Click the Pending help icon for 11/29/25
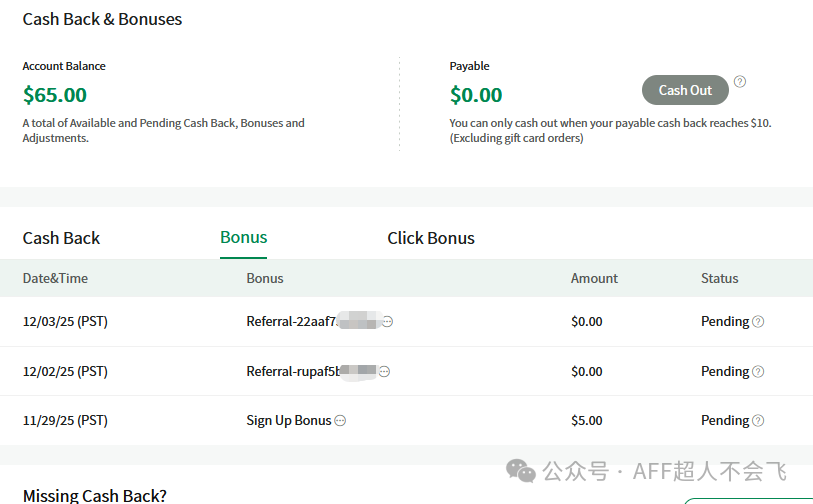Image resolution: width=813 pixels, height=504 pixels. (x=758, y=421)
